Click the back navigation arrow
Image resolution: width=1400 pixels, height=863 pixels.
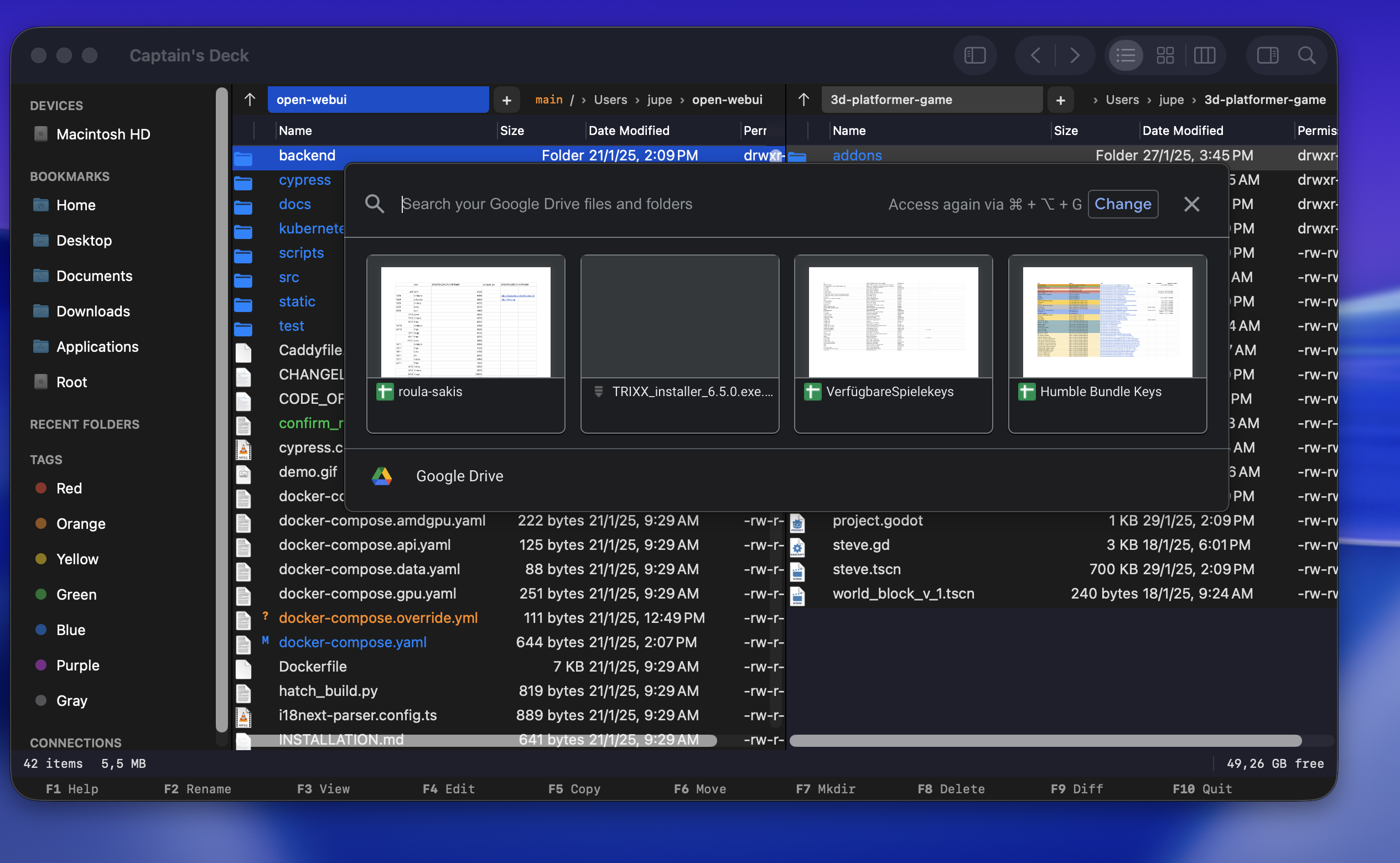tap(1035, 55)
